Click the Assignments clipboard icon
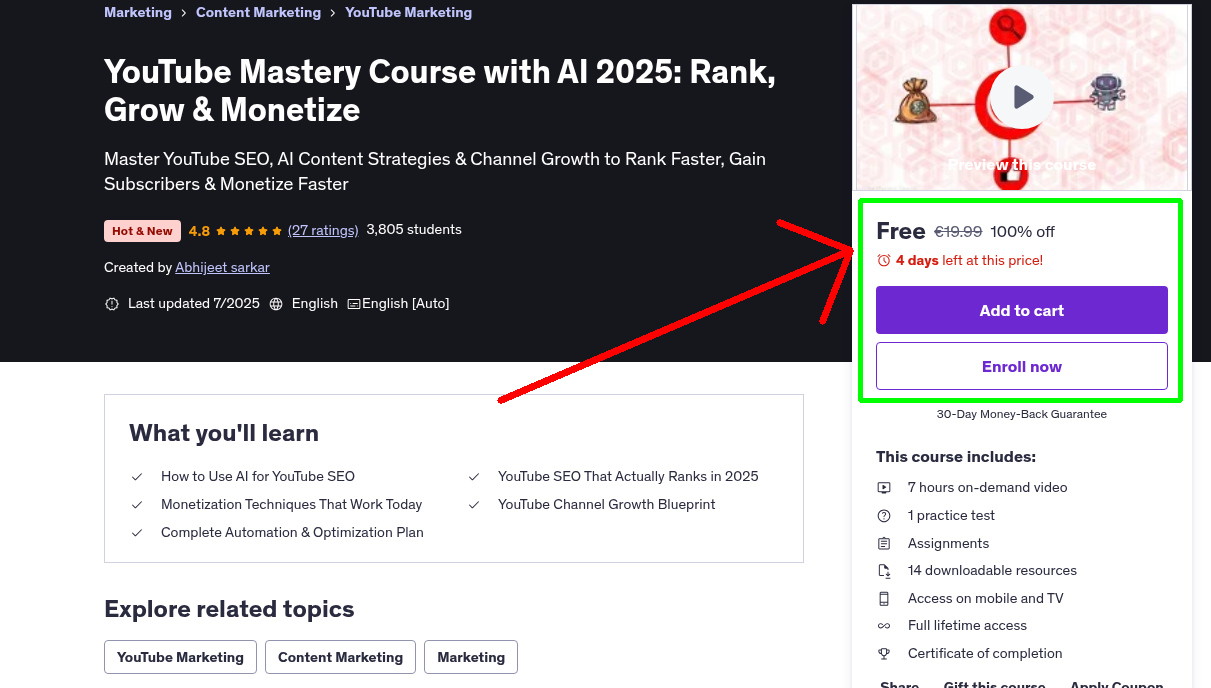The image size is (1211, 688). [x=884, y=544]
